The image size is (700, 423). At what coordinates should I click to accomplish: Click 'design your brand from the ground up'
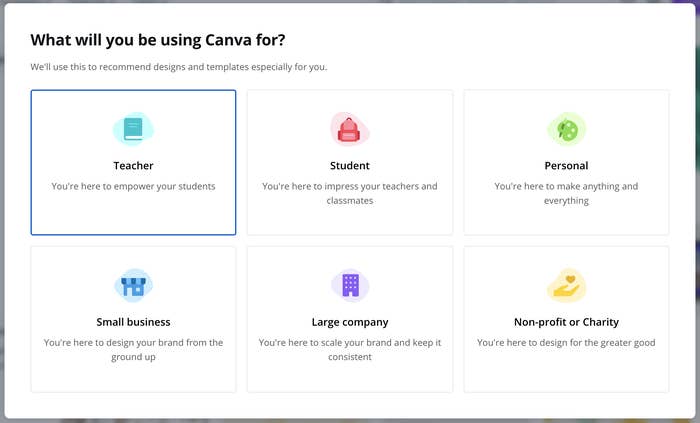click(x=133, y=350)
